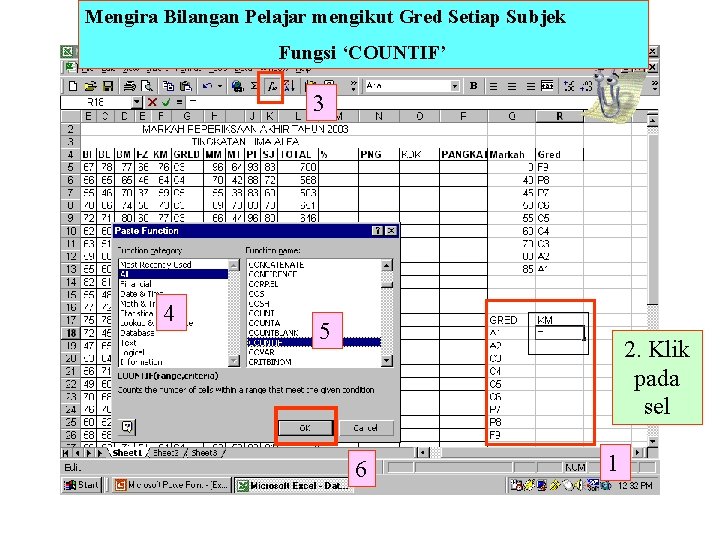
Task: Select COUNTBLANK in function name list
Action: point(314,333)
